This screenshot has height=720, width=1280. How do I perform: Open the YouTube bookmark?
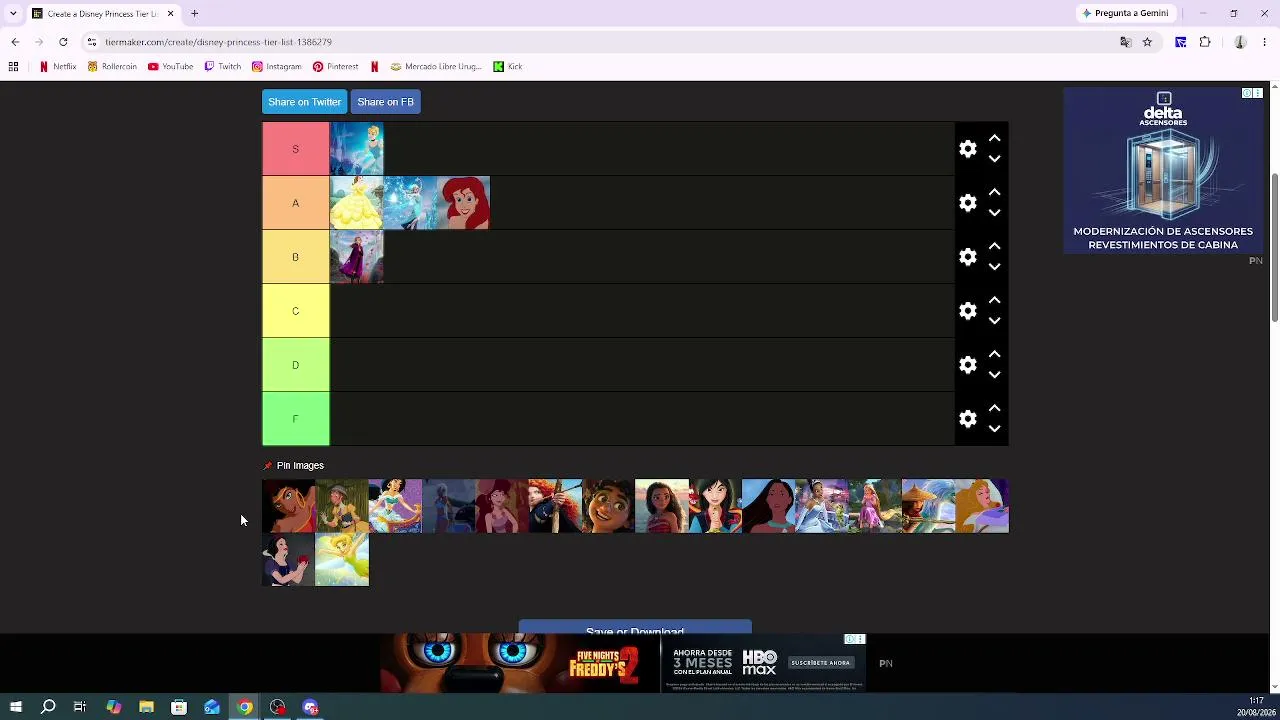[x=170, y=67]
